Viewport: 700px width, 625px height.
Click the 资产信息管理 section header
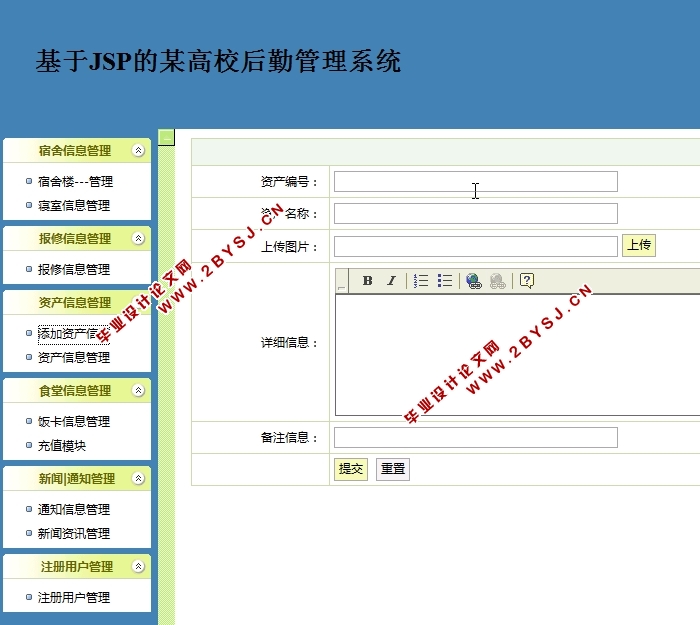coord(77,303)
